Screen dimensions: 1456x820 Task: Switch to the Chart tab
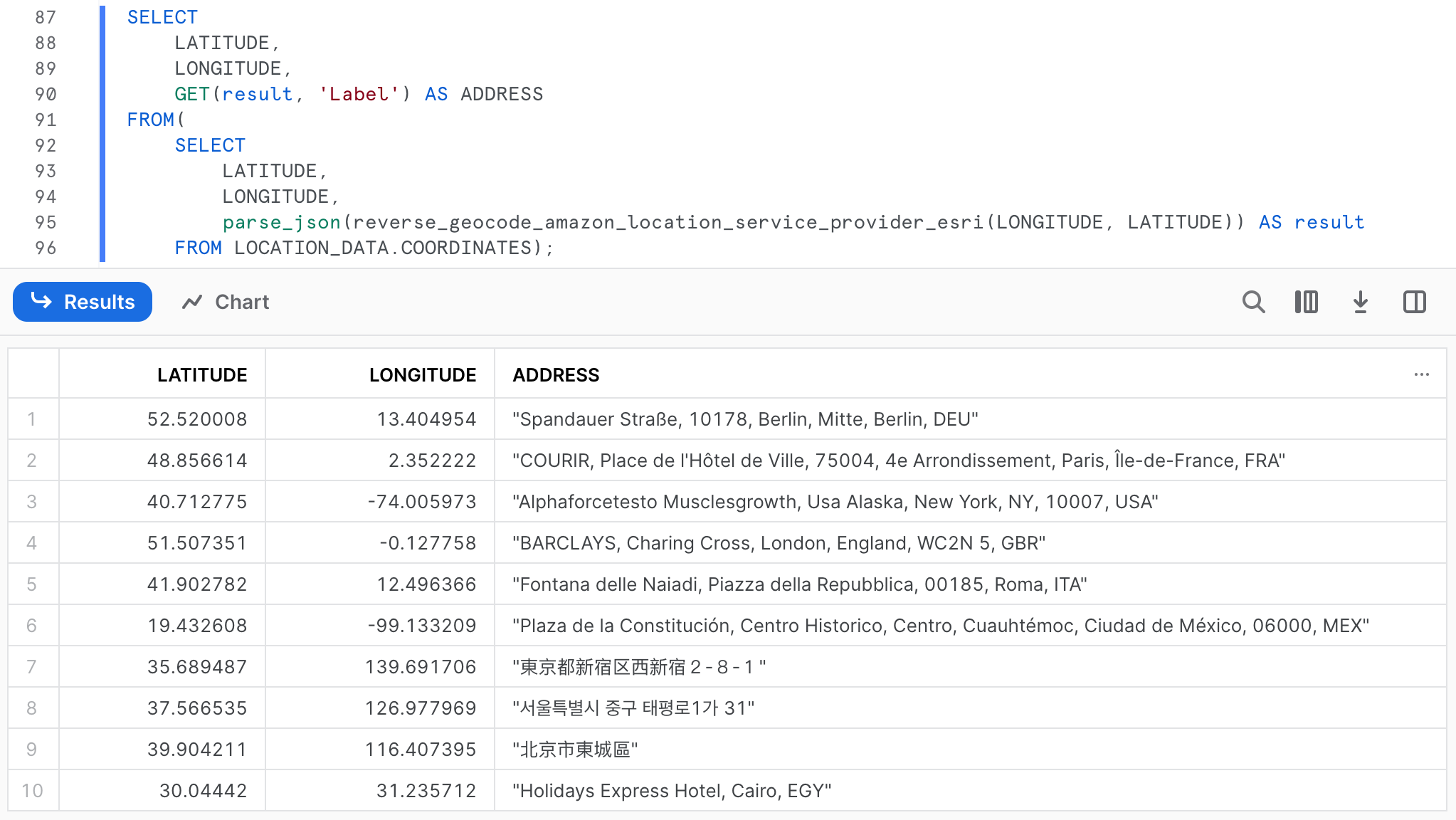(x=242, y=302)
